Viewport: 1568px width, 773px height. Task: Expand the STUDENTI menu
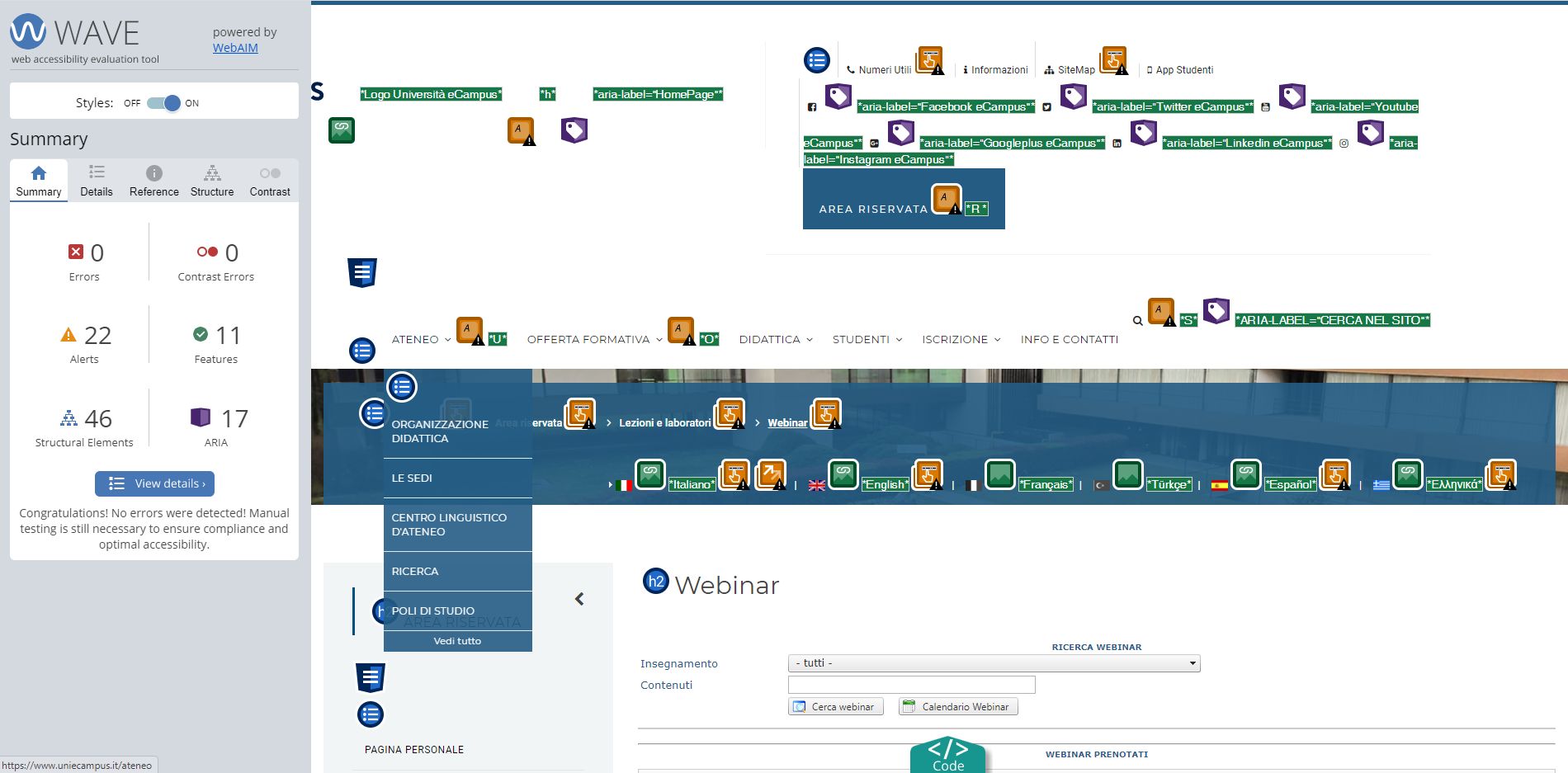(x=867, y=339)
